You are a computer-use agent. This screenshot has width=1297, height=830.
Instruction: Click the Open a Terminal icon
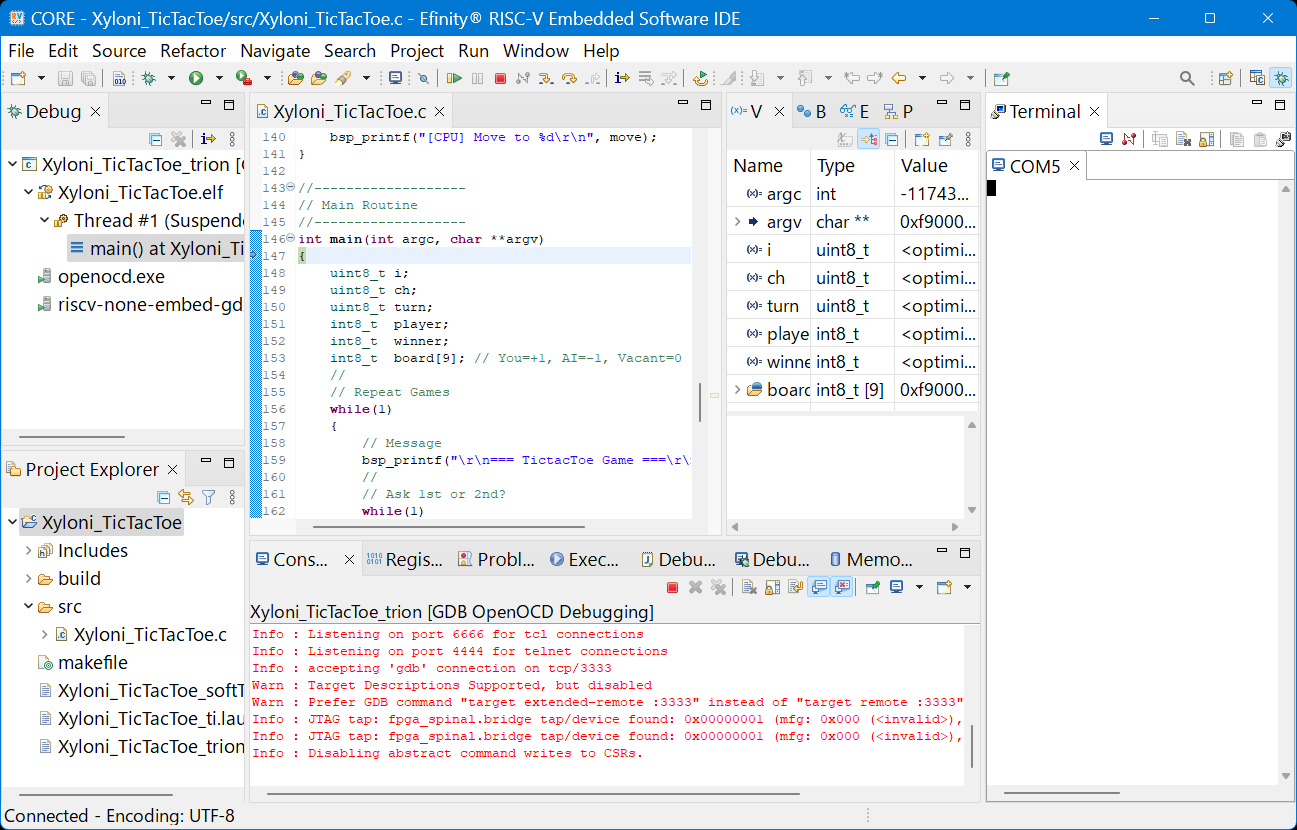click(x=1106, y=139)
